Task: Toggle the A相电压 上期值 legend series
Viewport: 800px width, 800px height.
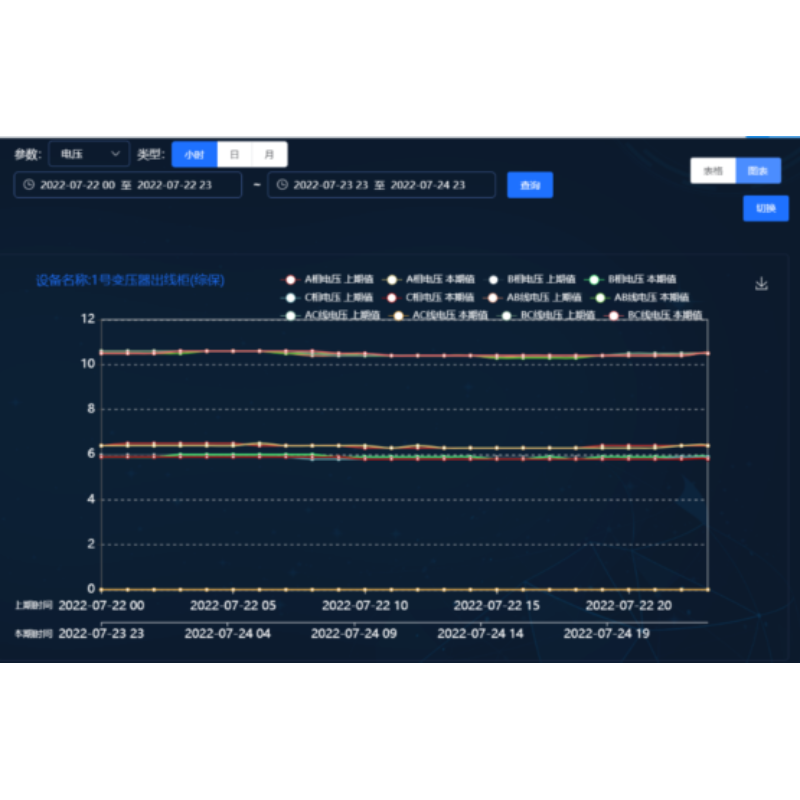Action: [327, 279]
